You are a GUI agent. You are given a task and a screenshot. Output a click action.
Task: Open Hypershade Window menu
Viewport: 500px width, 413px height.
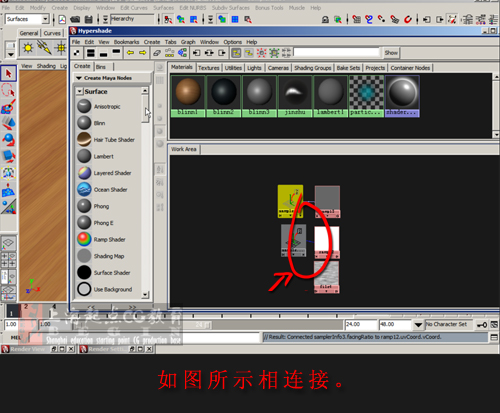click(209, 42)
